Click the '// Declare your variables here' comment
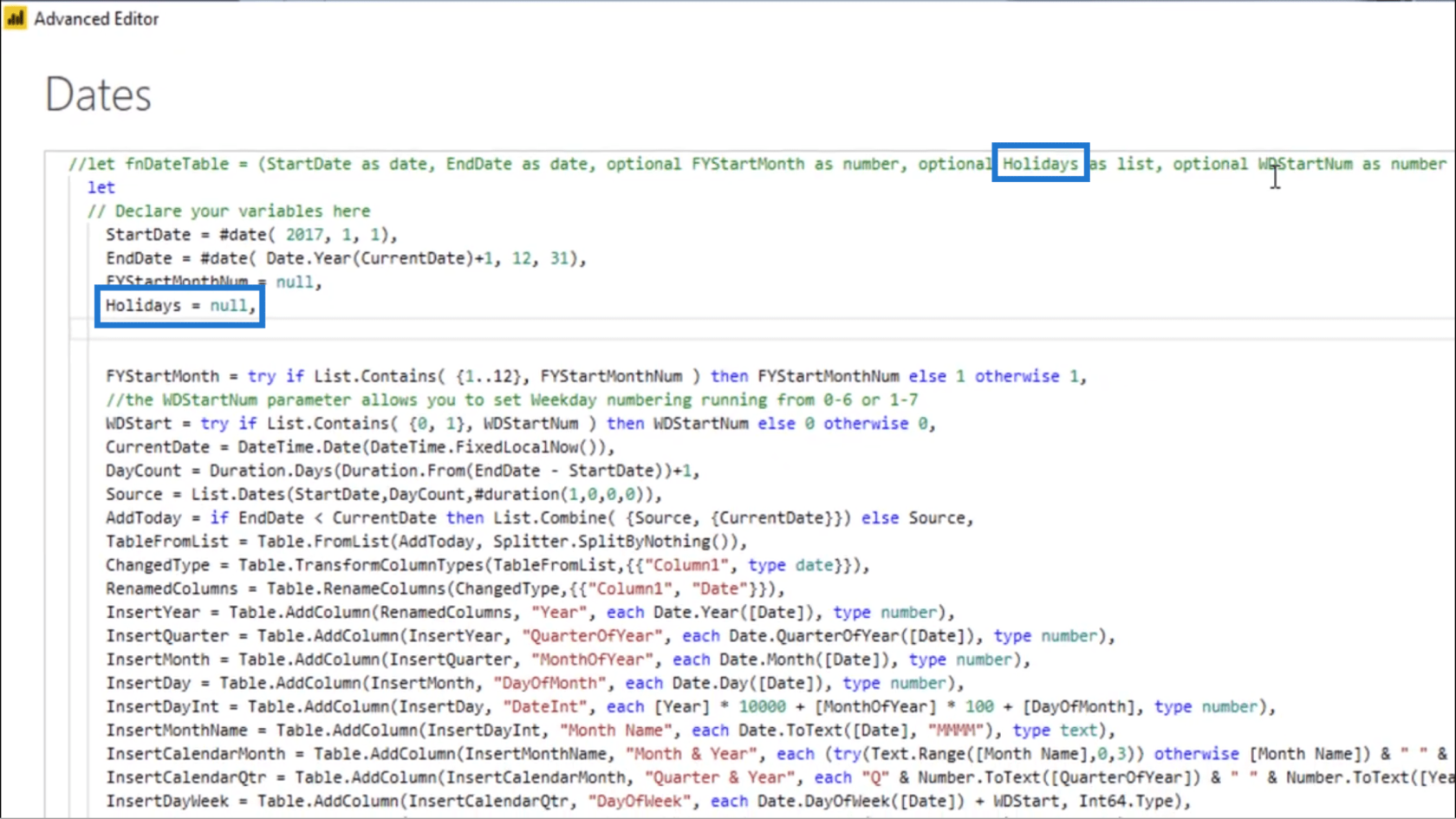 click(x=229, y=211)
